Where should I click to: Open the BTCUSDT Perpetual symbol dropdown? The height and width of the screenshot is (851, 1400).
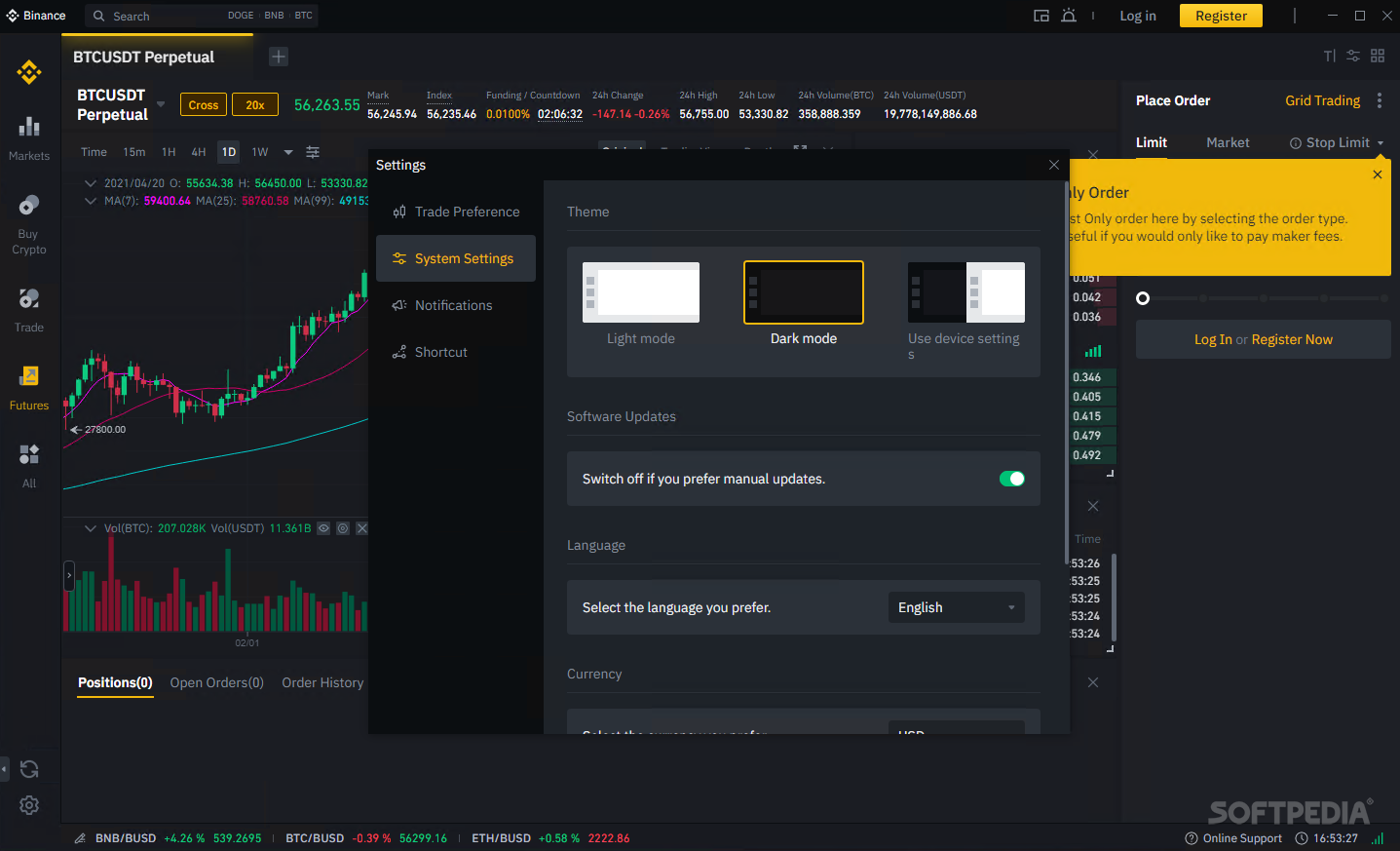point(161,104)
